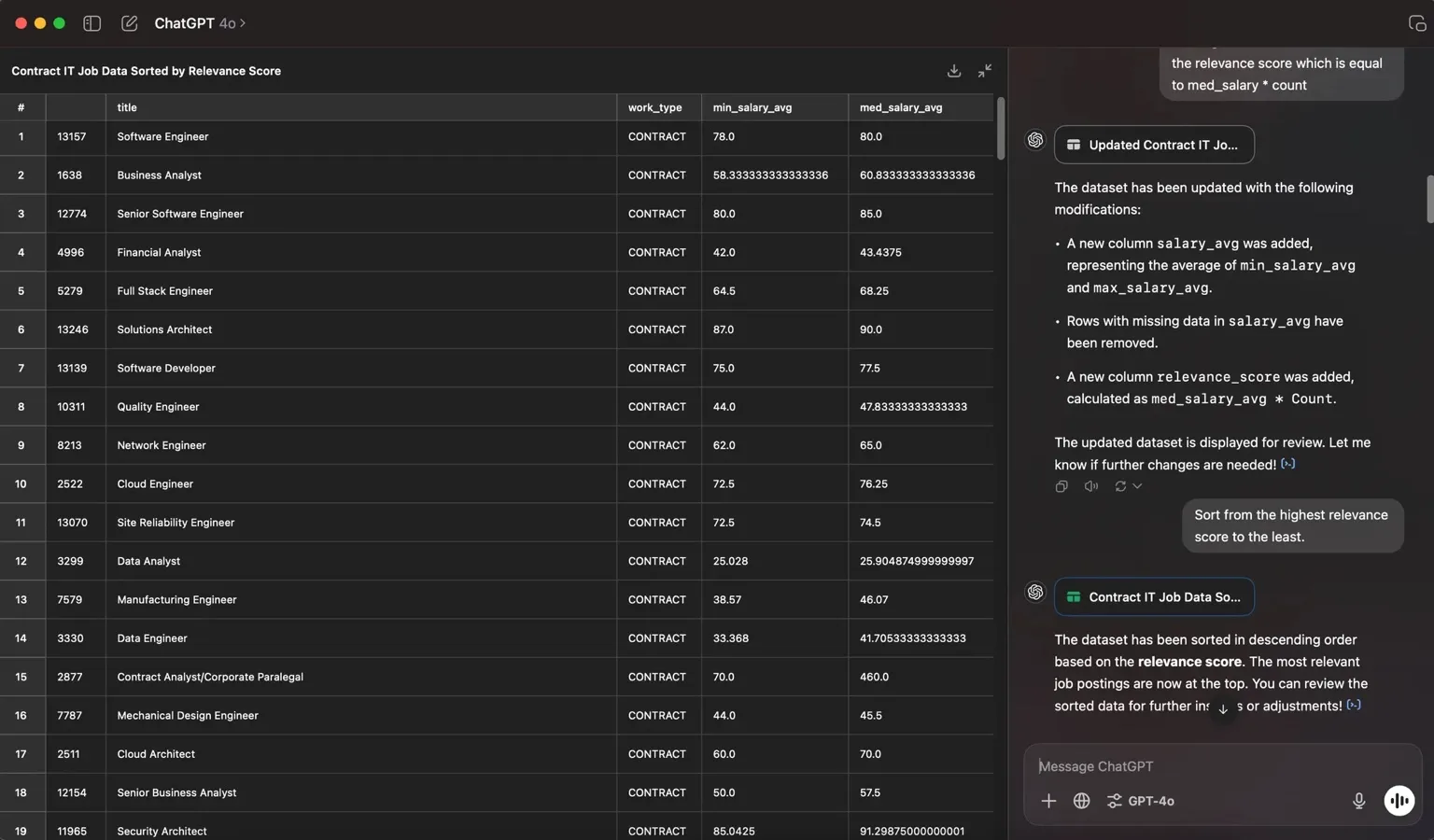Read aloud the updated dataset response
The height and width of the screenshot is (840, 1434).
[x=1091, y=486]
